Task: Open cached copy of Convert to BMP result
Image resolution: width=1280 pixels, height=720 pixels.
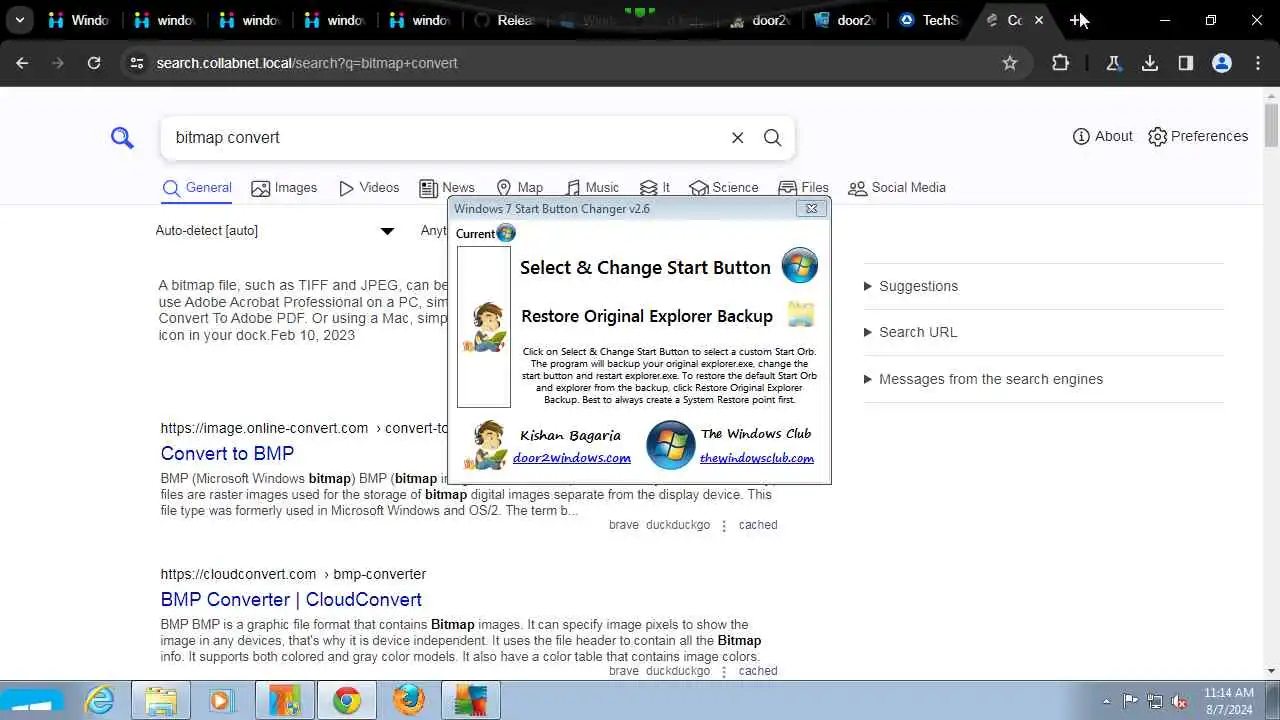Action: pyautogui.click(x=758, y=525)
